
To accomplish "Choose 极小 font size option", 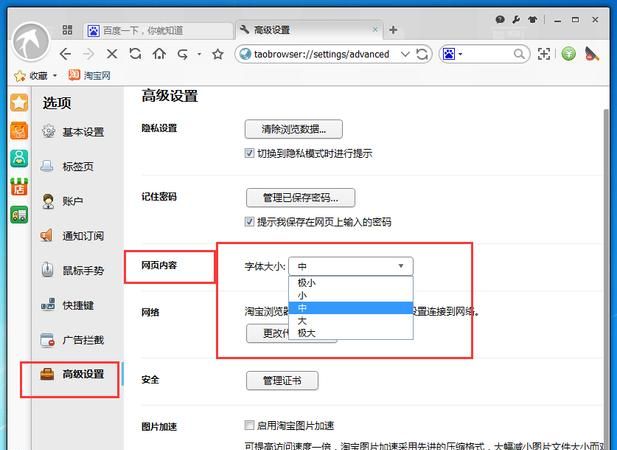I will (x=351, y=282).
